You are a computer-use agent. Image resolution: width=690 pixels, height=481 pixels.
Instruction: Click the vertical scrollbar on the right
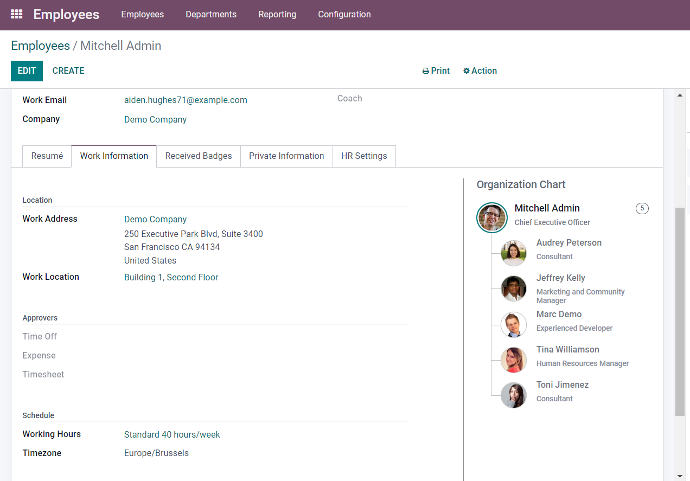click(x=681, y=310)
